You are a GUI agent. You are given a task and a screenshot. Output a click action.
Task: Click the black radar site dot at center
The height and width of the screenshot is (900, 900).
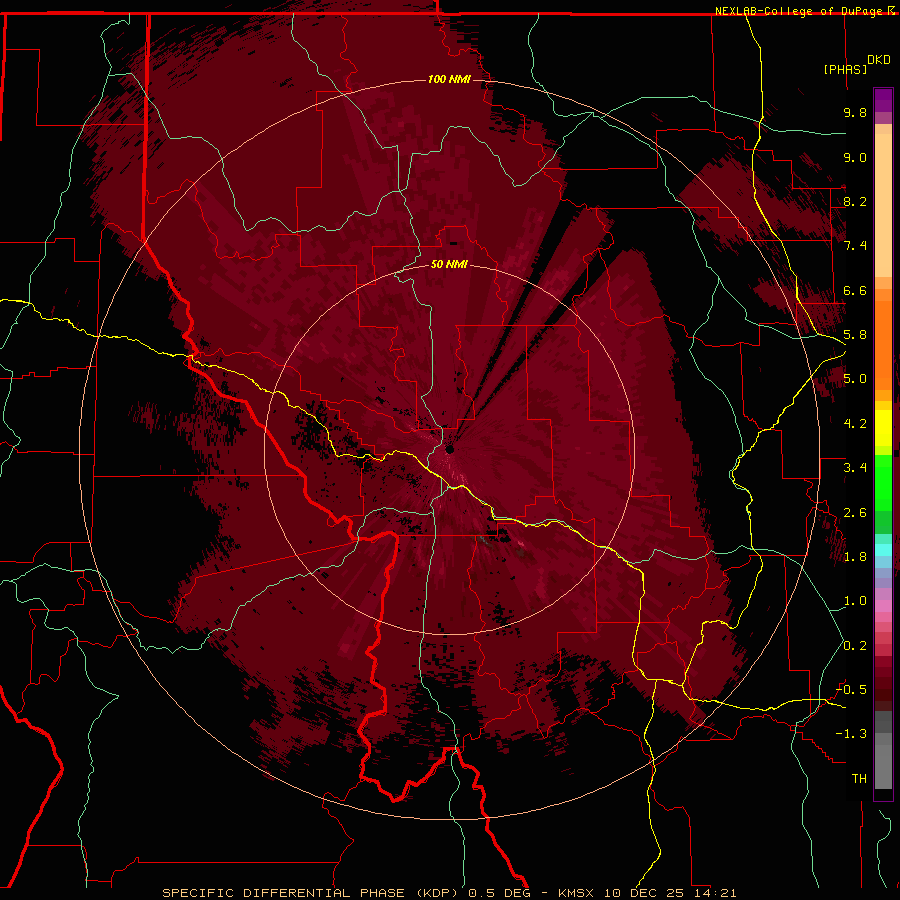[449, 449]
